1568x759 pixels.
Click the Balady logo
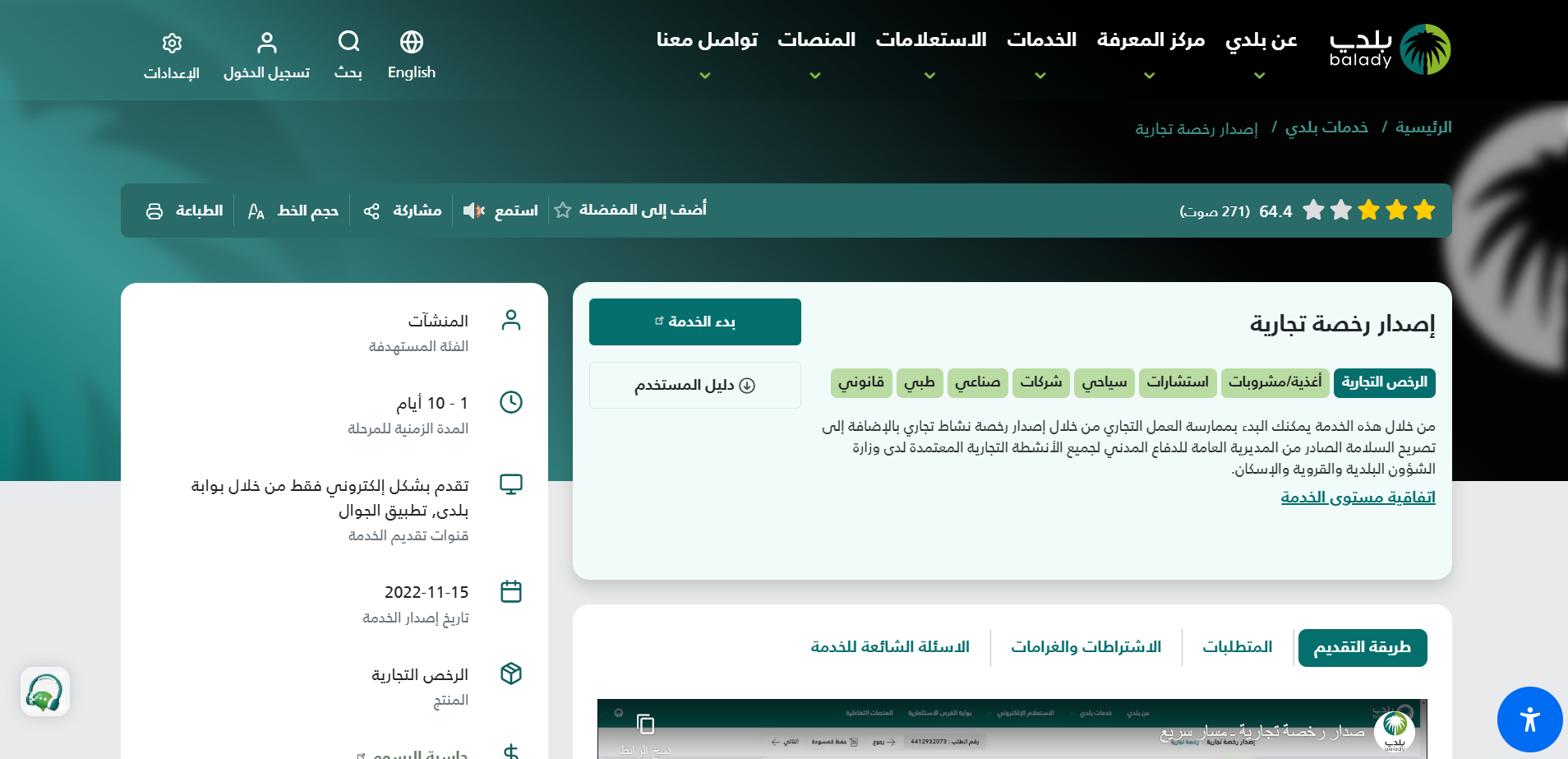[x=1389, y=49]
